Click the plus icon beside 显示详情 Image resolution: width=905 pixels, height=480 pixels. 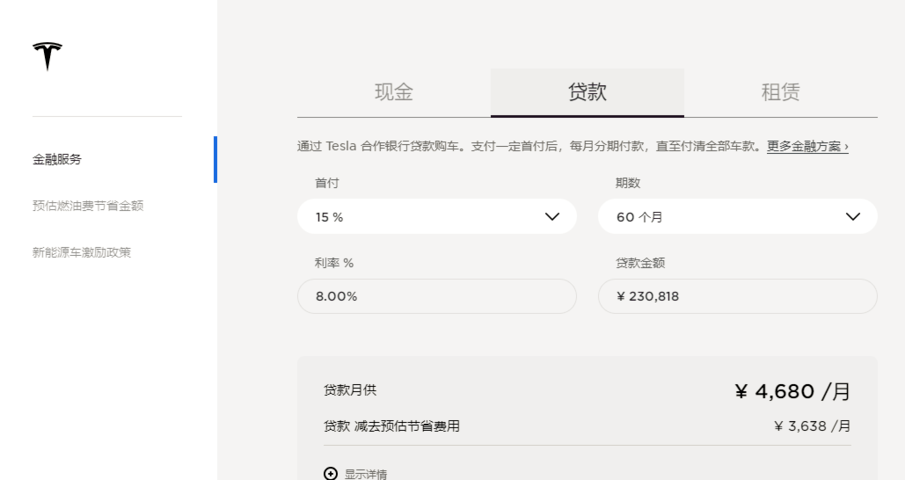point(331,473)
